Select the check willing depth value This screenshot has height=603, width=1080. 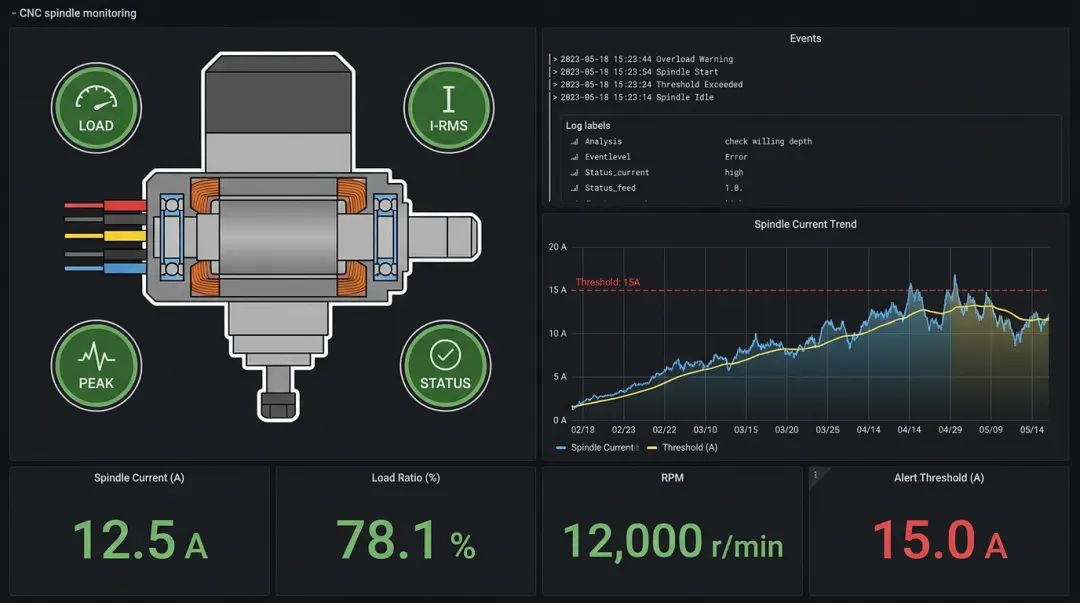[x=768, y=141]
